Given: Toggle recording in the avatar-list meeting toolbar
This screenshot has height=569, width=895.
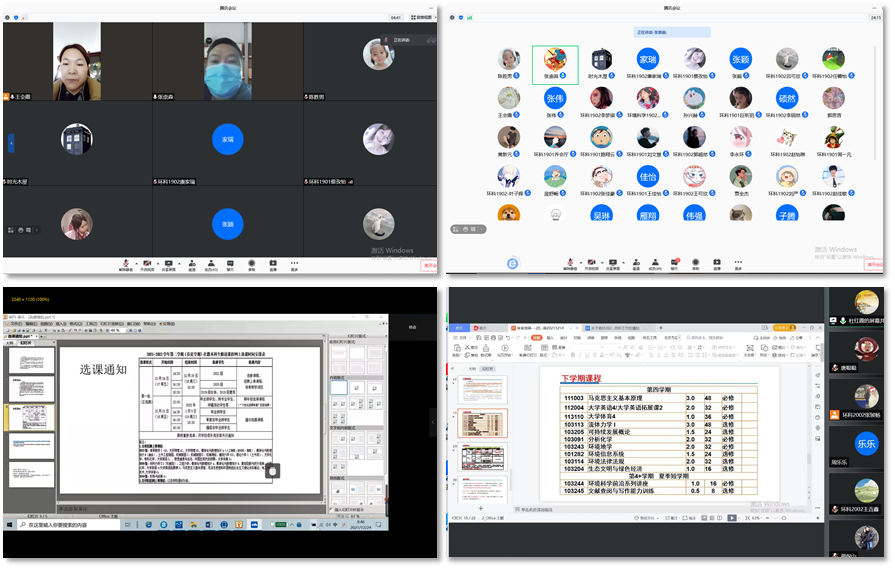Looking at the screenshot, I should point(695,262).
